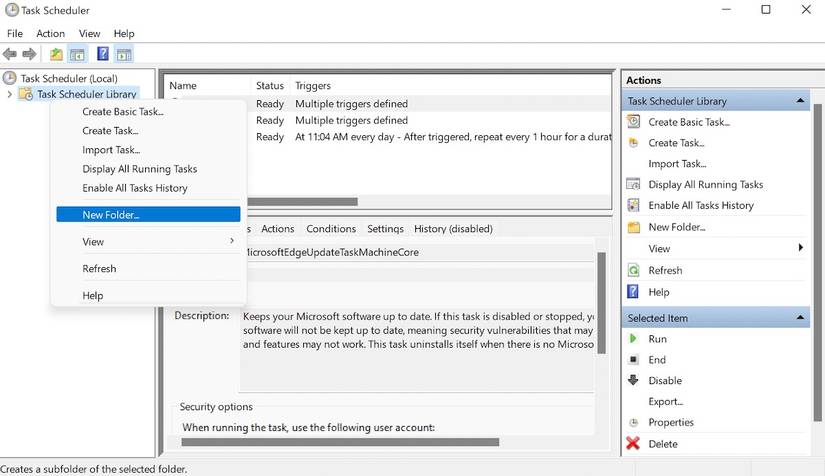Image resolution: width=825 pixels, height=476 pixels.
Task: Switch to the Settings tab
Action: [x=385, y=229]
